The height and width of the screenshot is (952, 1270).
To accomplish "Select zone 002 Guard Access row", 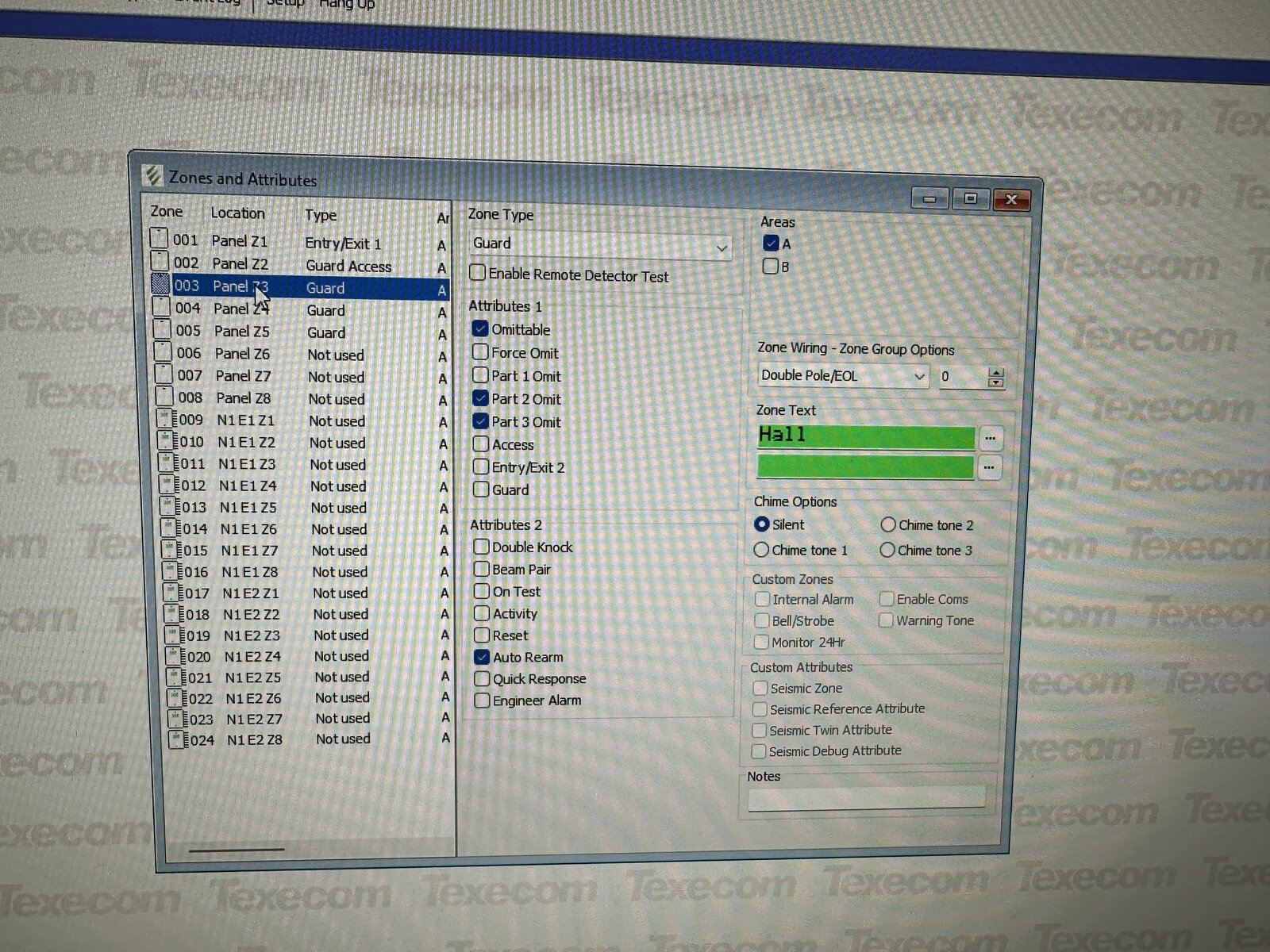I will pyautogui.click(x=302, y=264).
